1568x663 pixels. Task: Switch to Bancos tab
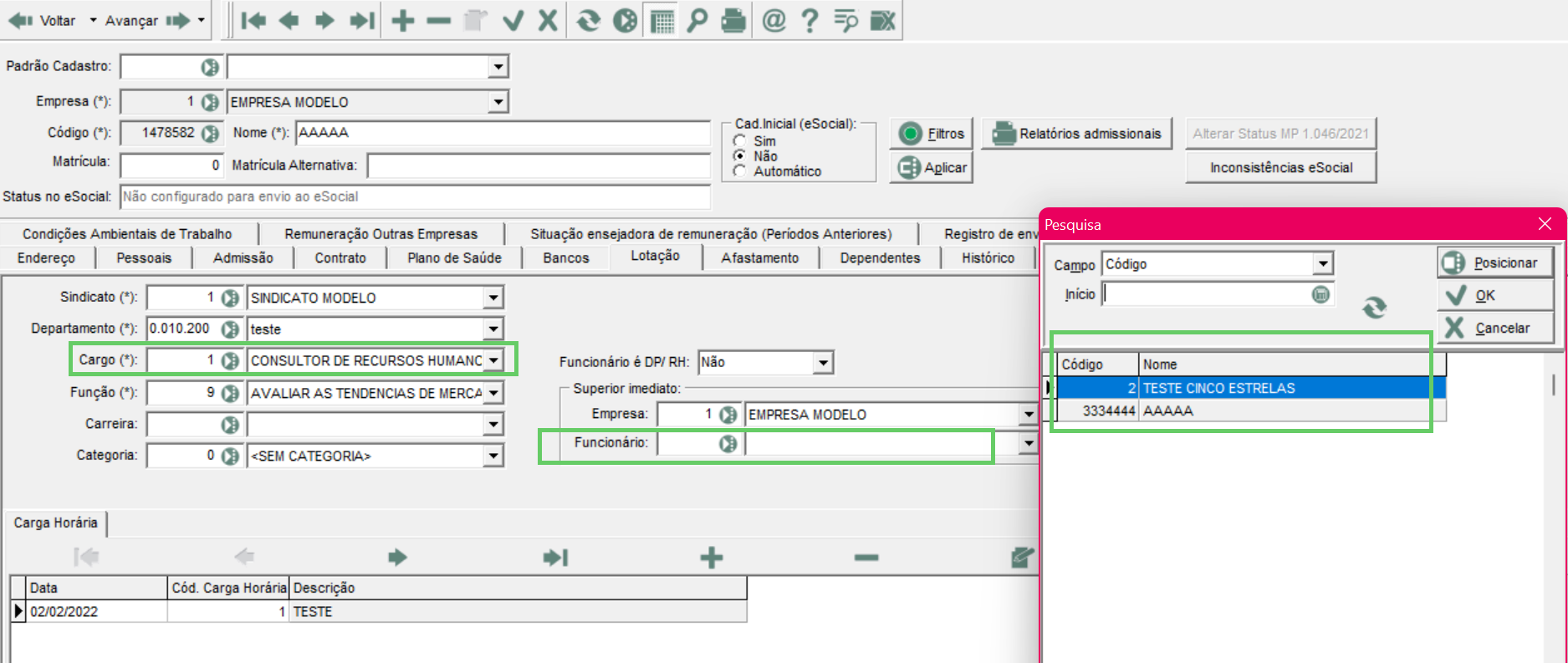(x=566, y=258)
